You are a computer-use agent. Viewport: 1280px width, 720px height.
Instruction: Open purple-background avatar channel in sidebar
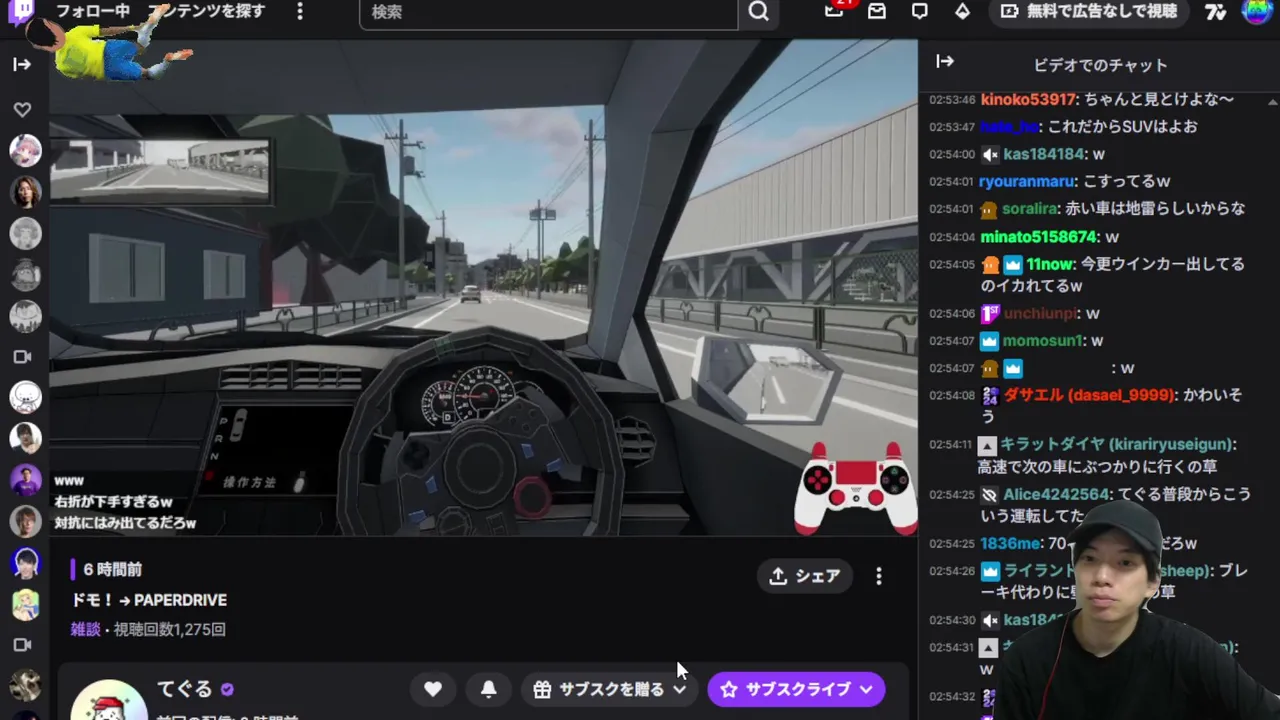click(x=25, y=479)
